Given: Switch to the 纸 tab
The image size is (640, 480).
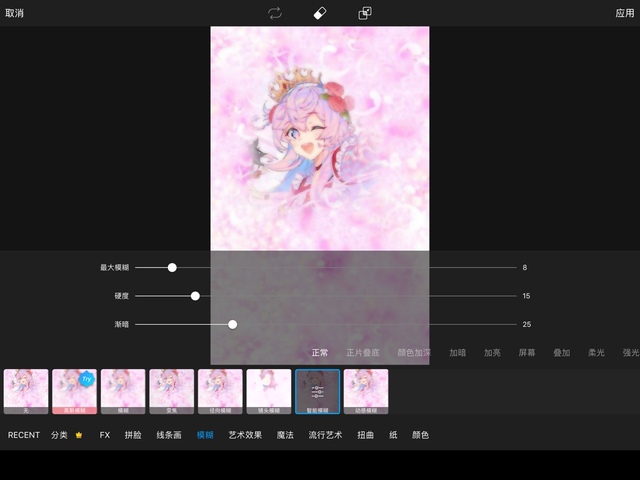Looking at the screenshot, I should pos(393,435).
